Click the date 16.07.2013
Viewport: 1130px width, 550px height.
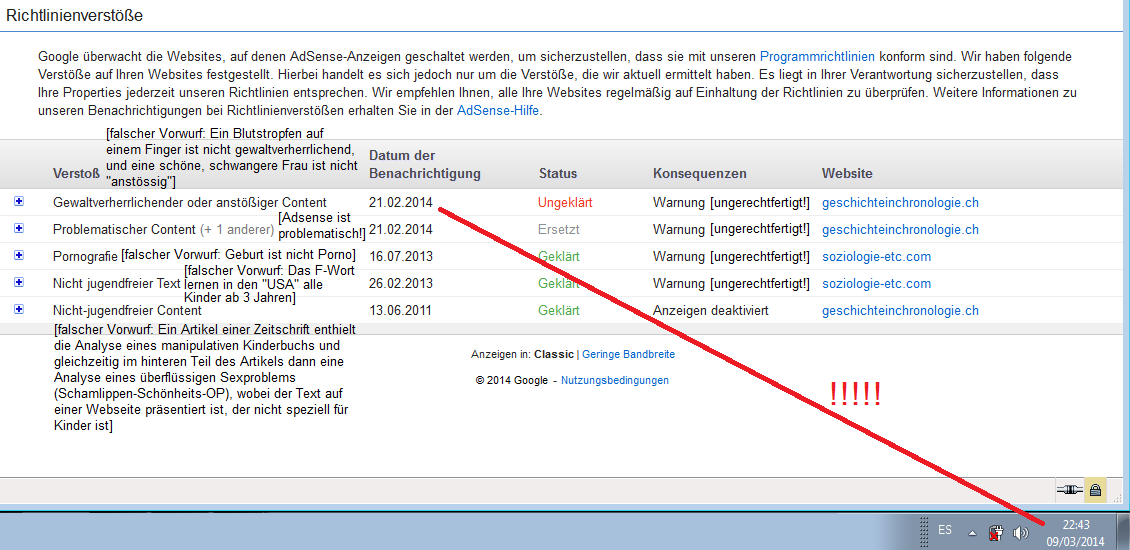(x=401, y=257)
